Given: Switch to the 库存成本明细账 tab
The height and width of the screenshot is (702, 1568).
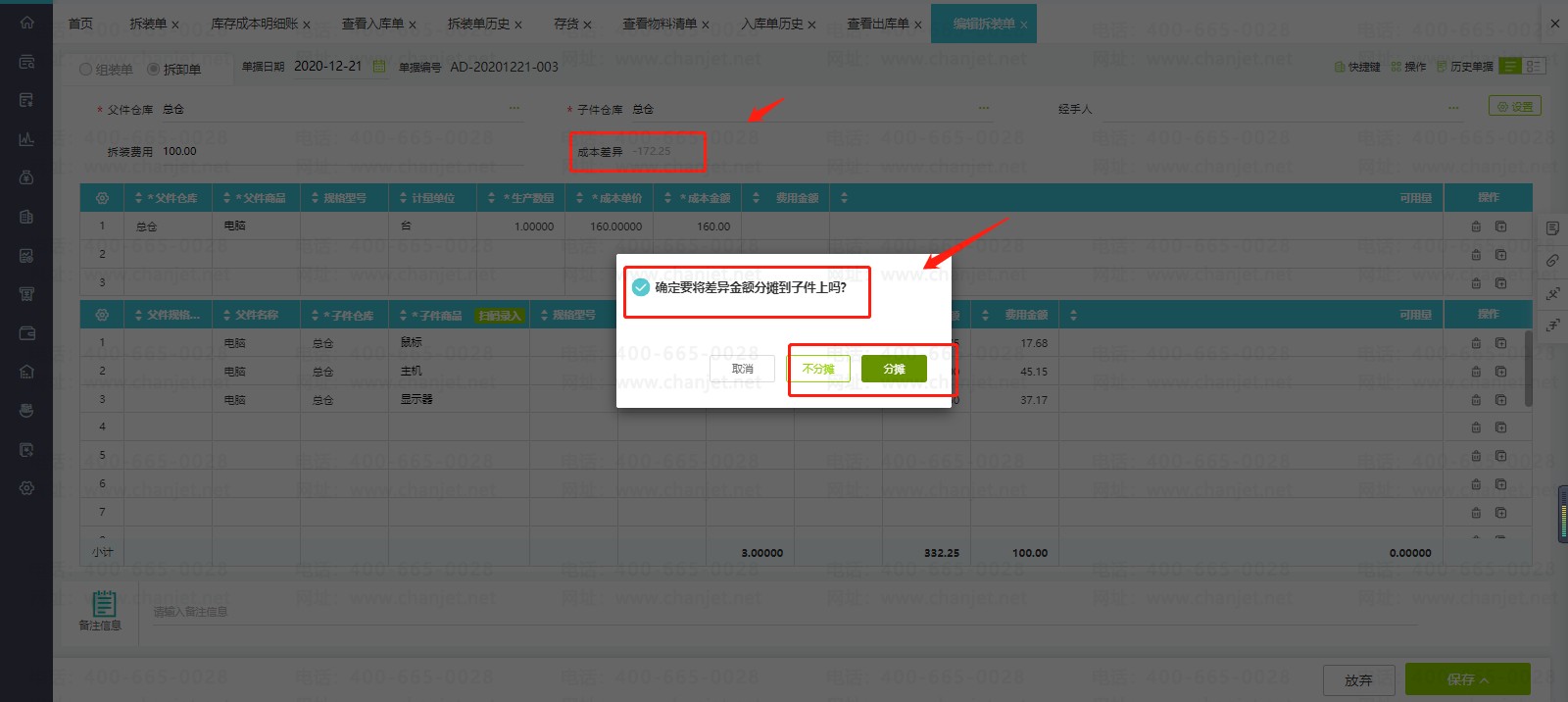Looking at the screenshot, I should [x=254, y=24].
